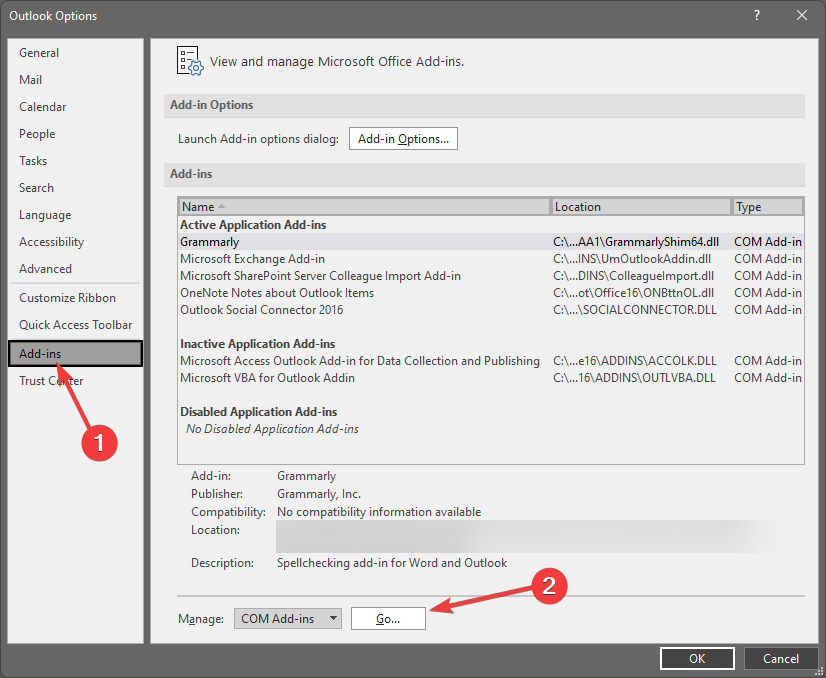Confirm settings with the OK button

697,659
